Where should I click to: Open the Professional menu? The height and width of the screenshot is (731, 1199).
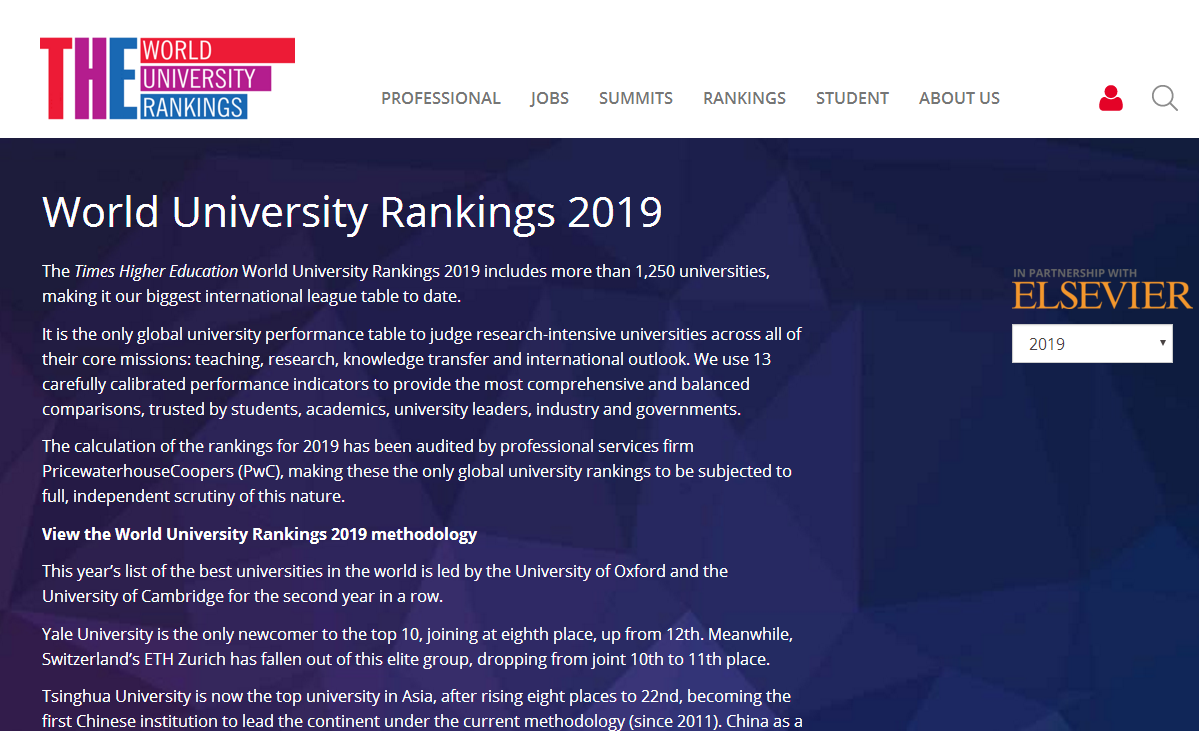coord(440,99)
